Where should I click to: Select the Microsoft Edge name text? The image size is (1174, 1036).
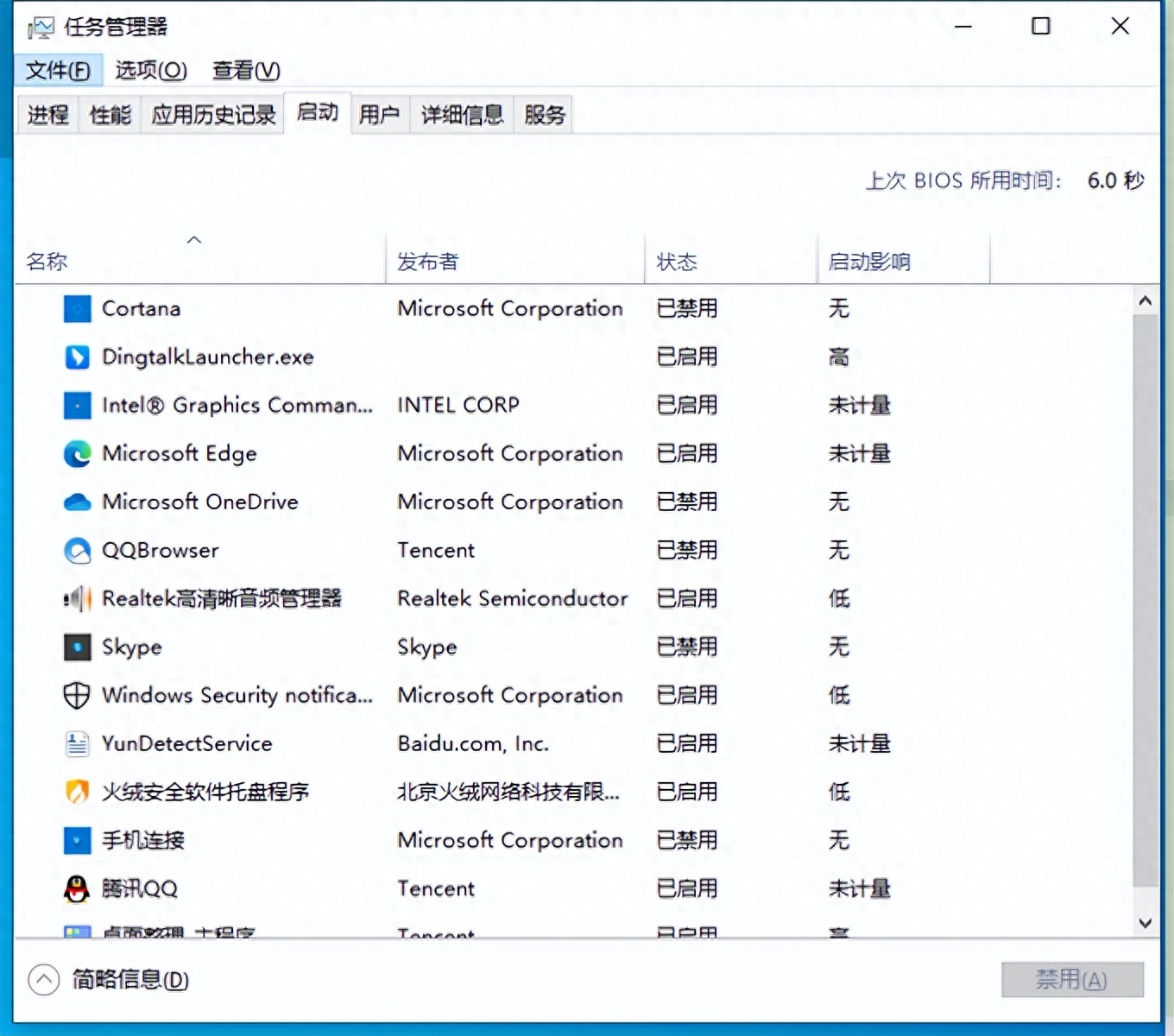(x=180, y=453)
